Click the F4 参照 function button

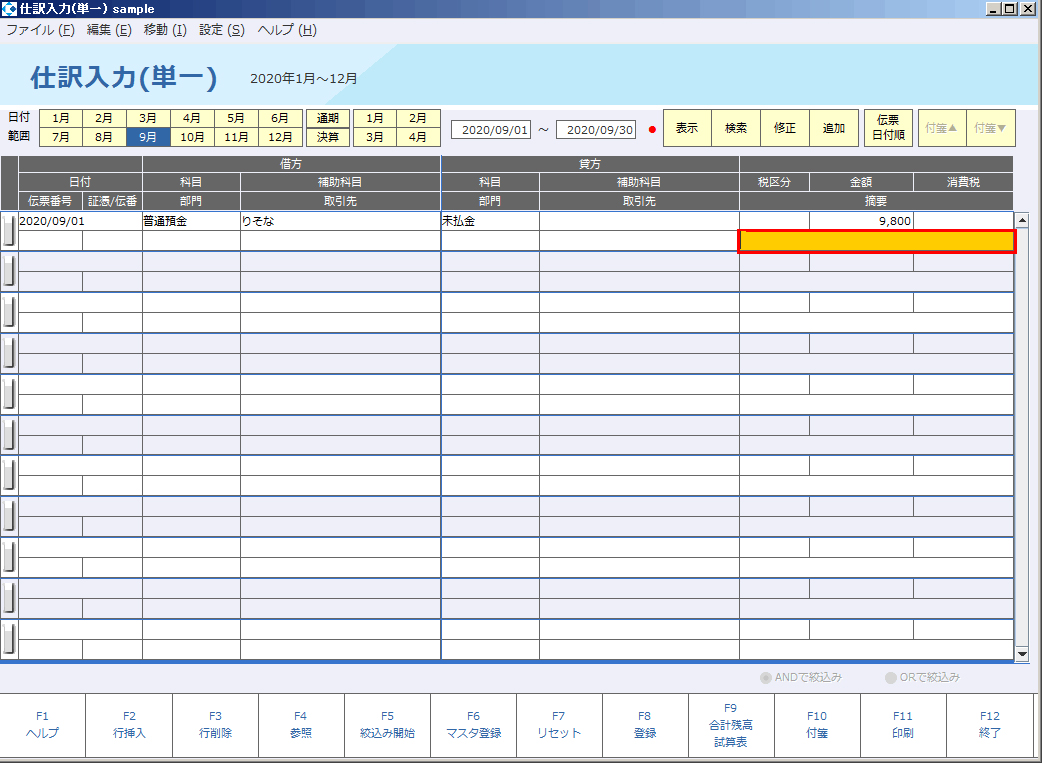click(301, 724)
